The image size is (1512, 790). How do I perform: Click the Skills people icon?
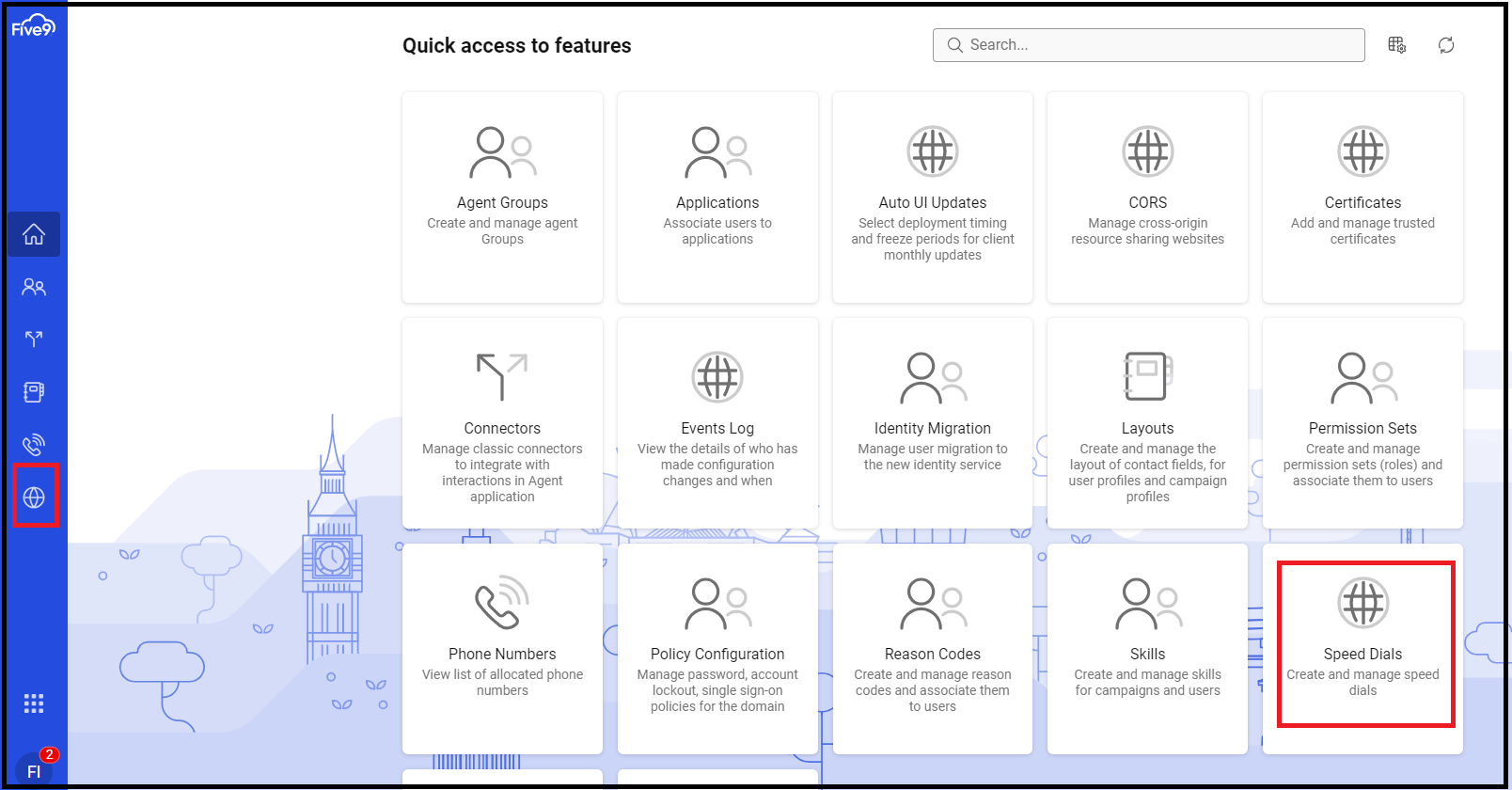[x=1148, y=604]
